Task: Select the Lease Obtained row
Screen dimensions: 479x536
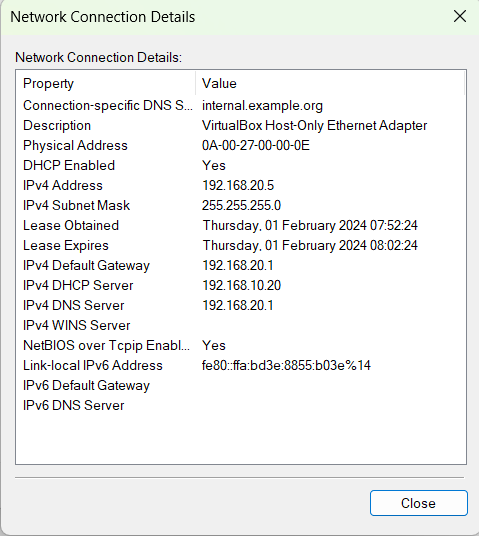Action: tap(241, 226)
